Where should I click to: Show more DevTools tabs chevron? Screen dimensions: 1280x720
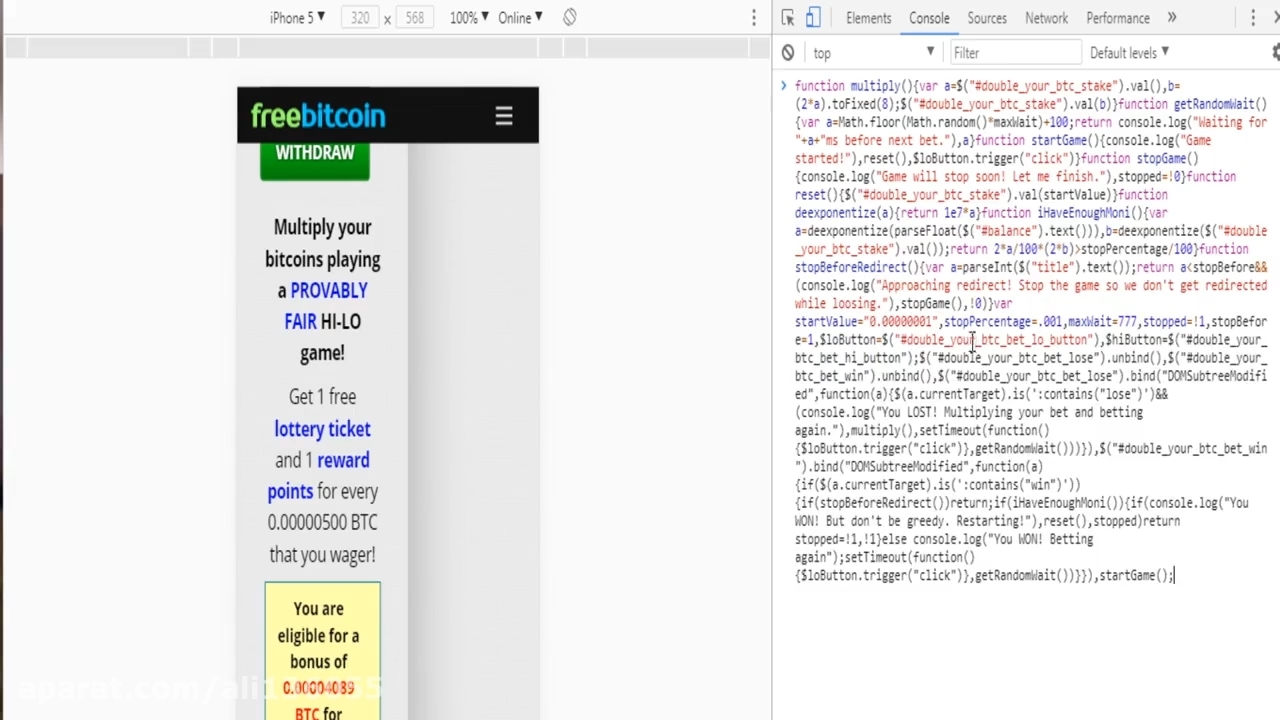pos(1172,18)
